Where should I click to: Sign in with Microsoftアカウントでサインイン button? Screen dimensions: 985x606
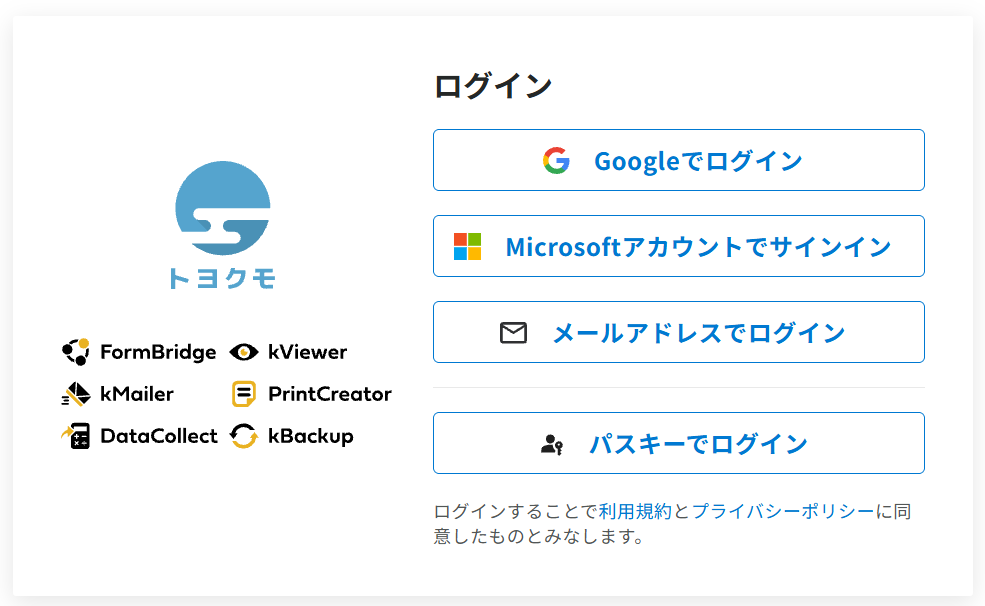click(678, 246)
